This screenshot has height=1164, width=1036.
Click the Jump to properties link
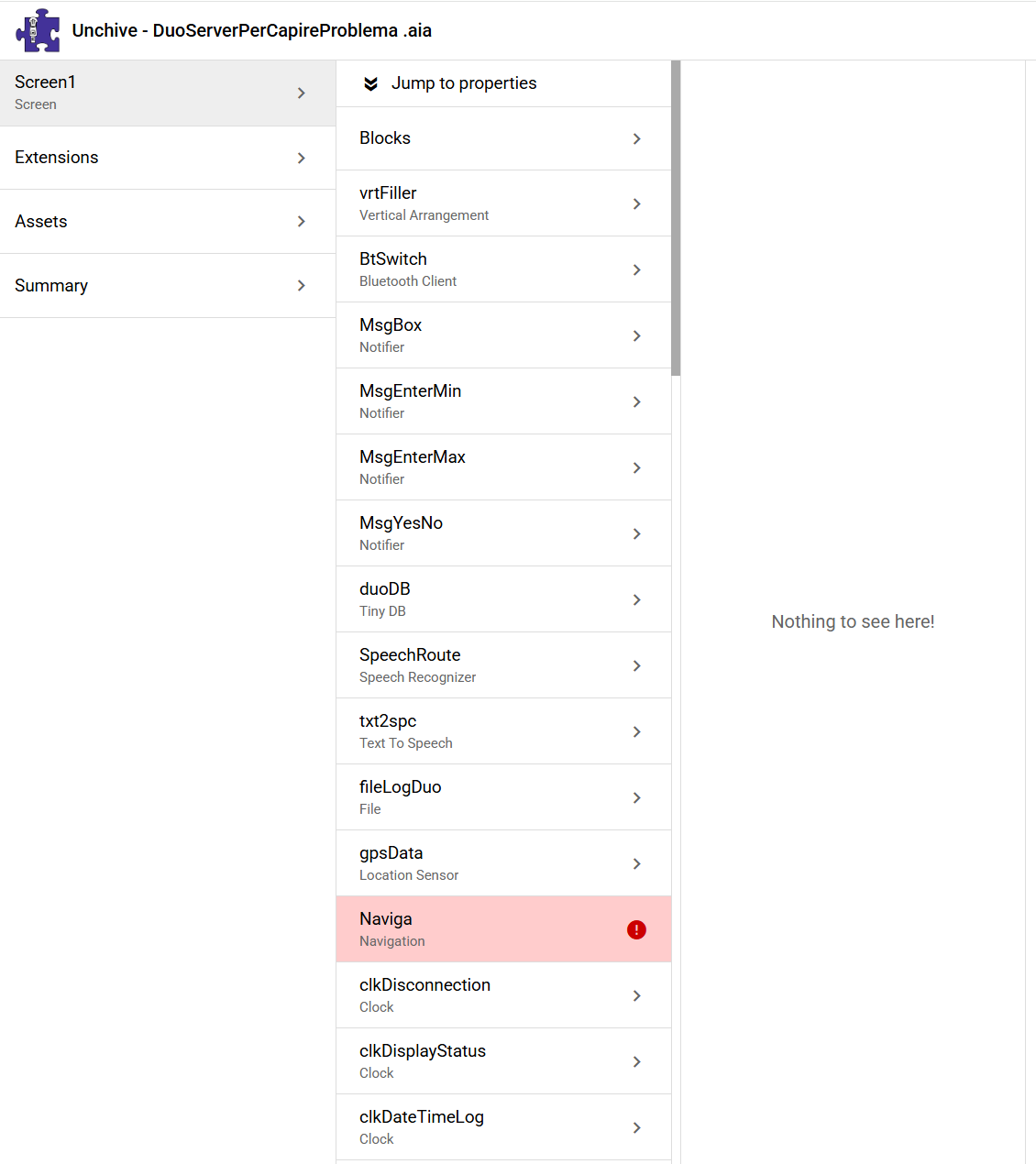(464, 83)
